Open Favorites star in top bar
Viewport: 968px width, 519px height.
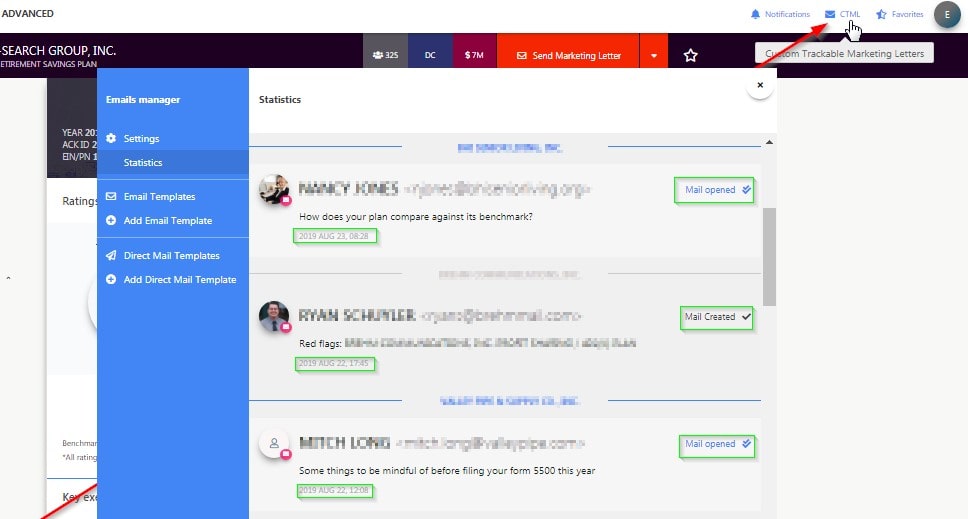point(881,14)
